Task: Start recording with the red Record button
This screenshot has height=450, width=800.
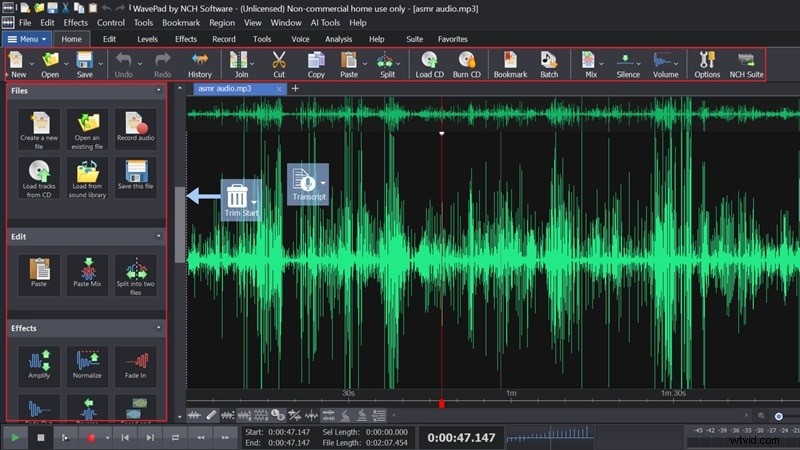Action: 91,438
